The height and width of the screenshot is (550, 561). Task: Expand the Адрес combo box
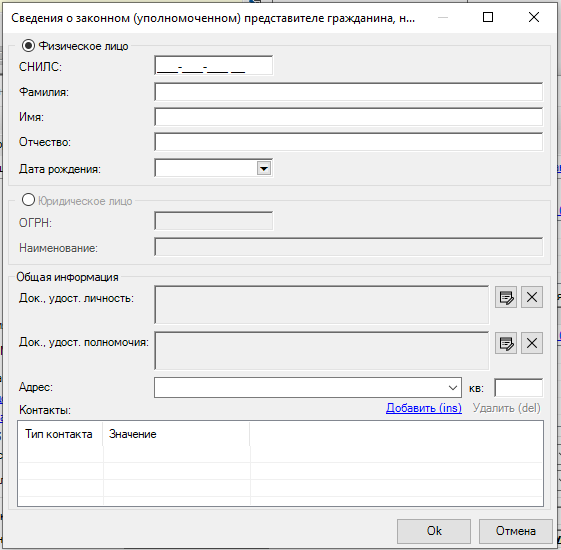pos(453,388)
